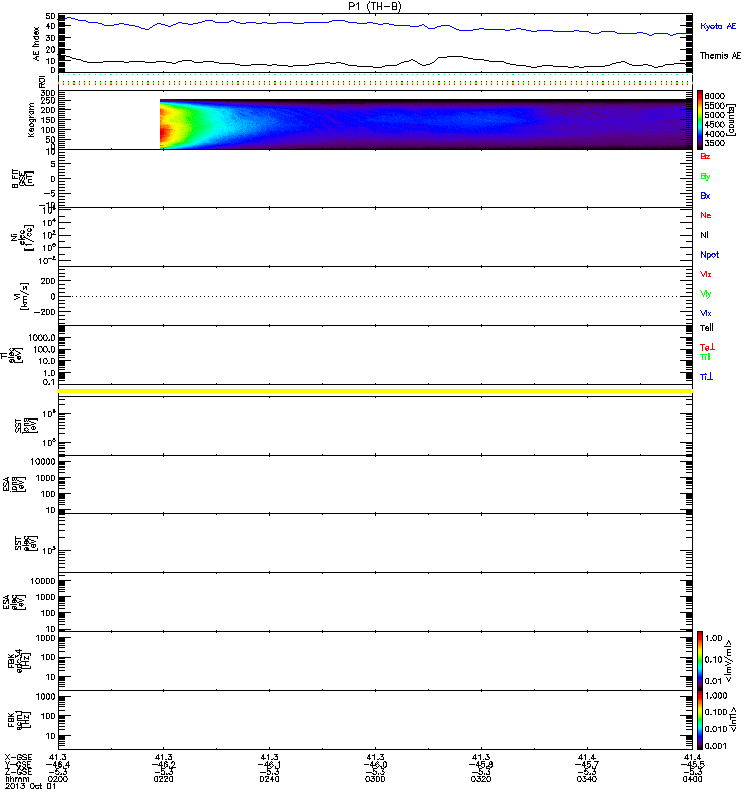
Task: Click the 0220 time axis label
Action: pyautogui.click(x=163, y=779)
